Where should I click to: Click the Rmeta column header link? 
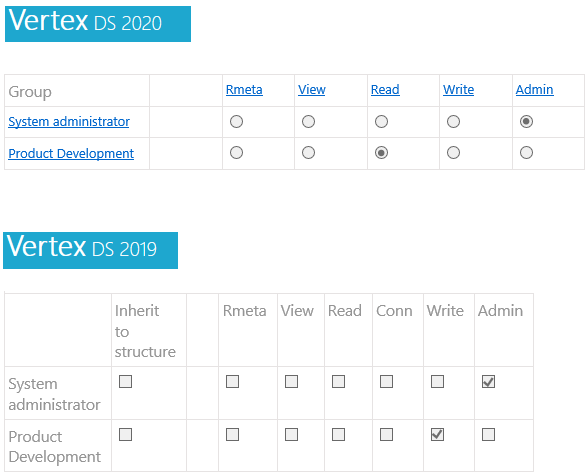[244, 90]
